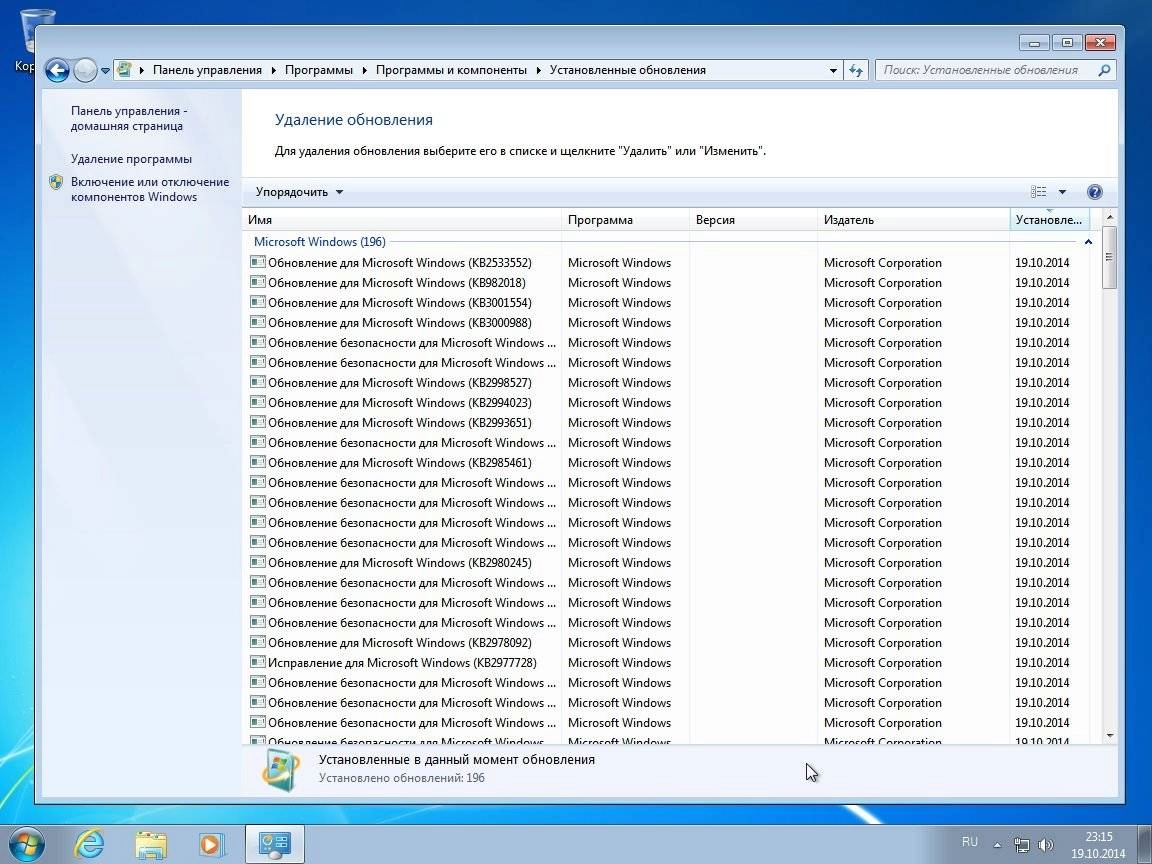Screen dimensions: 1152x864
Task: Open view options dropdown arrow
Action: (1062, 192)
